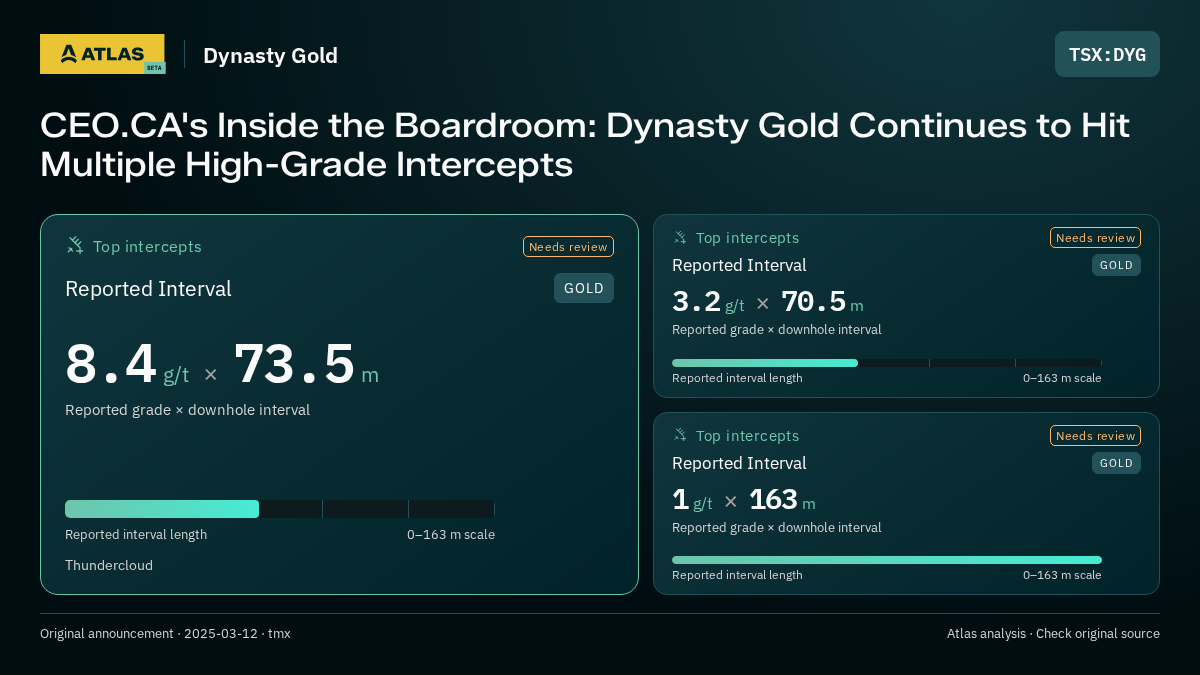
Task: Click the GOLD tag in the 3.2 g/t card
Action: point(1116,265)
